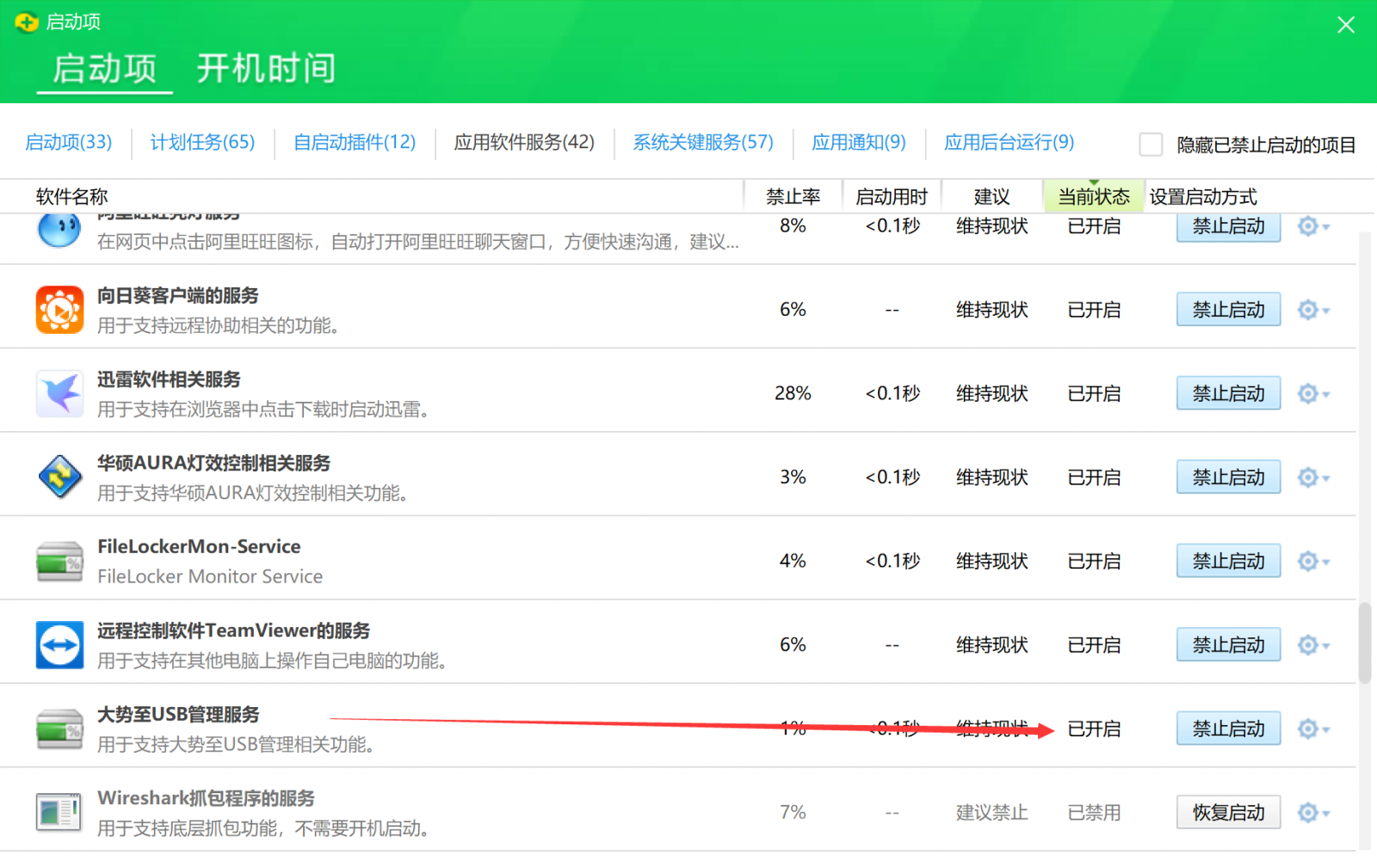Close the 启动项 window

tap(1346, 25)
